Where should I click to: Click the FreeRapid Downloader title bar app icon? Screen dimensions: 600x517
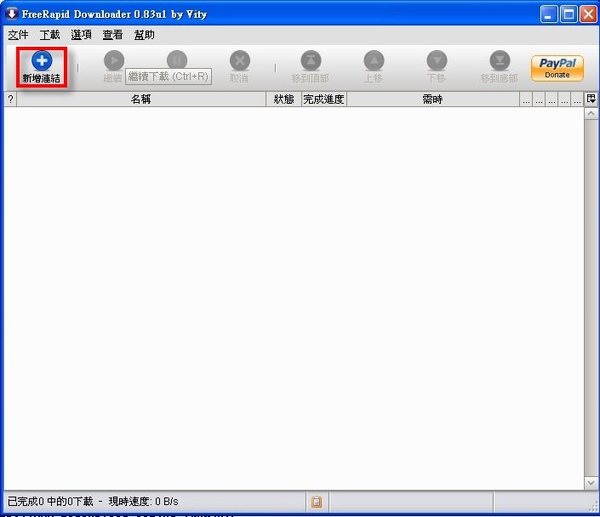[12, 14]
